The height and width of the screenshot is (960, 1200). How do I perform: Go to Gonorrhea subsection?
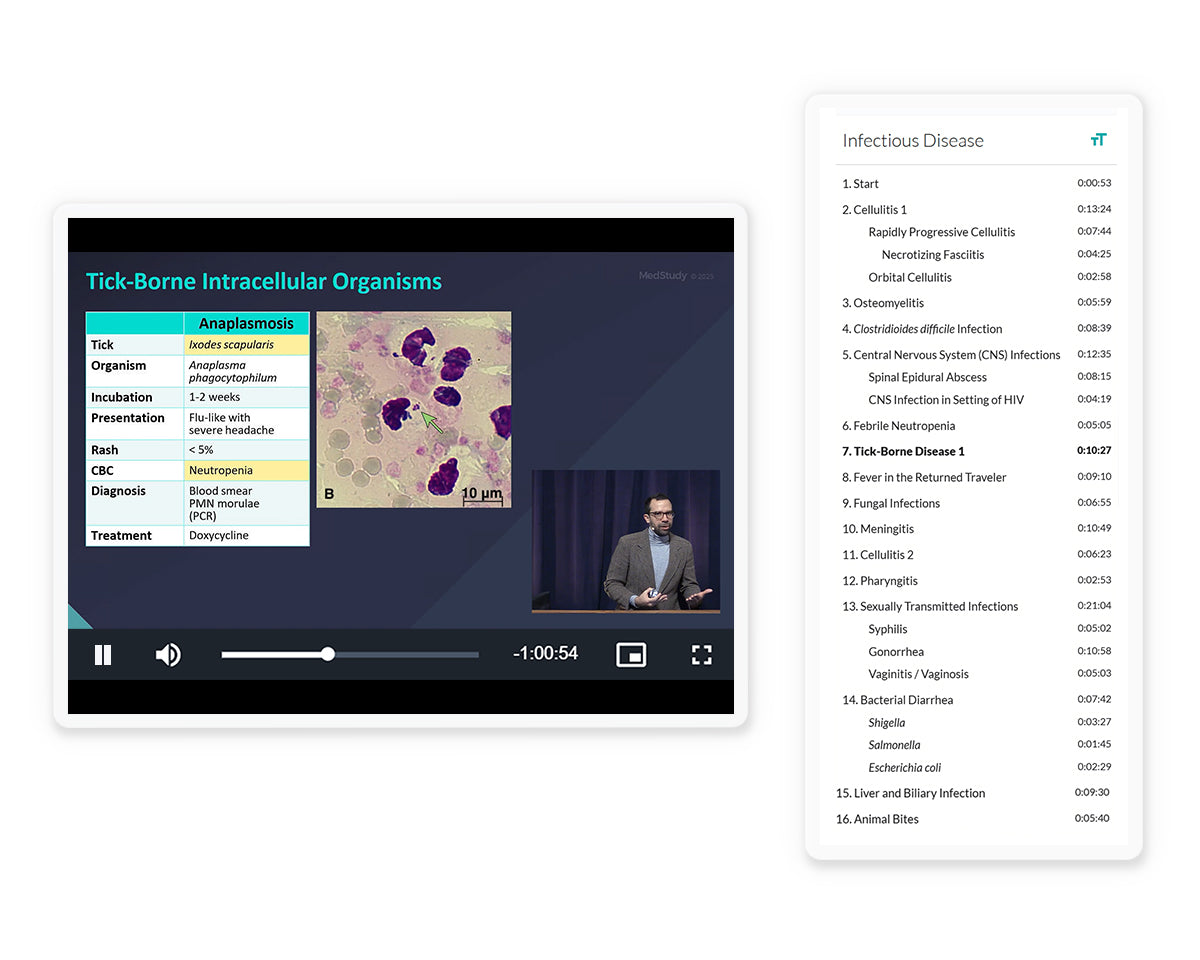(x=895, y=652)
